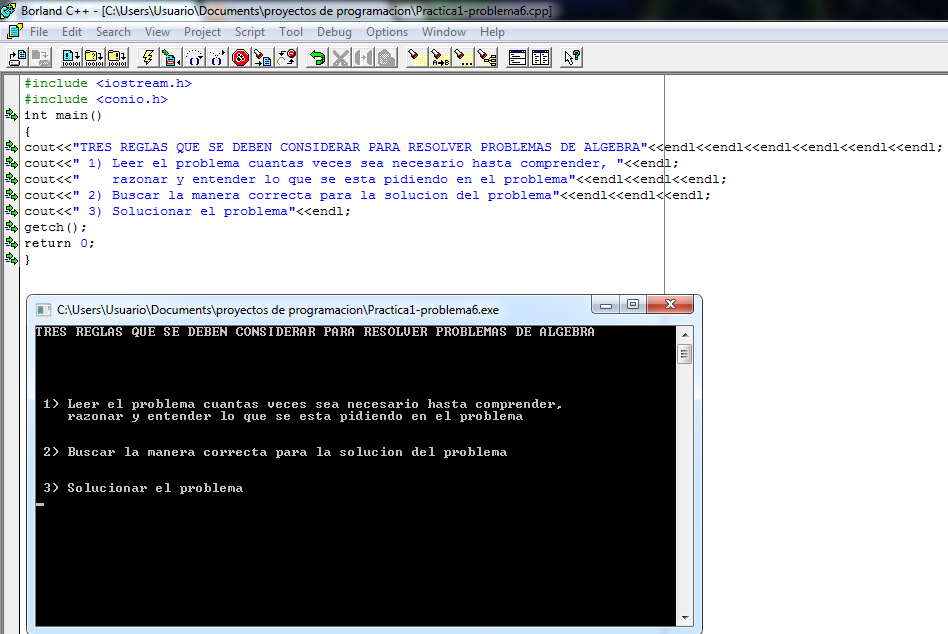Viewport: 948px width, 634px height.
Task: Make the project via its toolbar icon
Action: coord(97,57)
